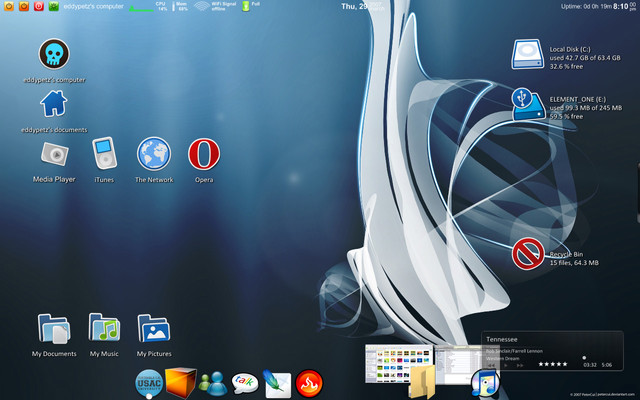Click the "15 files, 64.3 MB" Recycle Bin text
640x400 pixels.
tap(574, 263)
